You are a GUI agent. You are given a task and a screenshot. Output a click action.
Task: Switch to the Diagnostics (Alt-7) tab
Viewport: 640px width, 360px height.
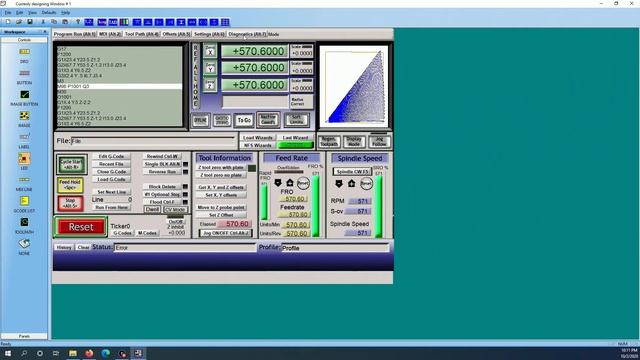coord(247,34)
